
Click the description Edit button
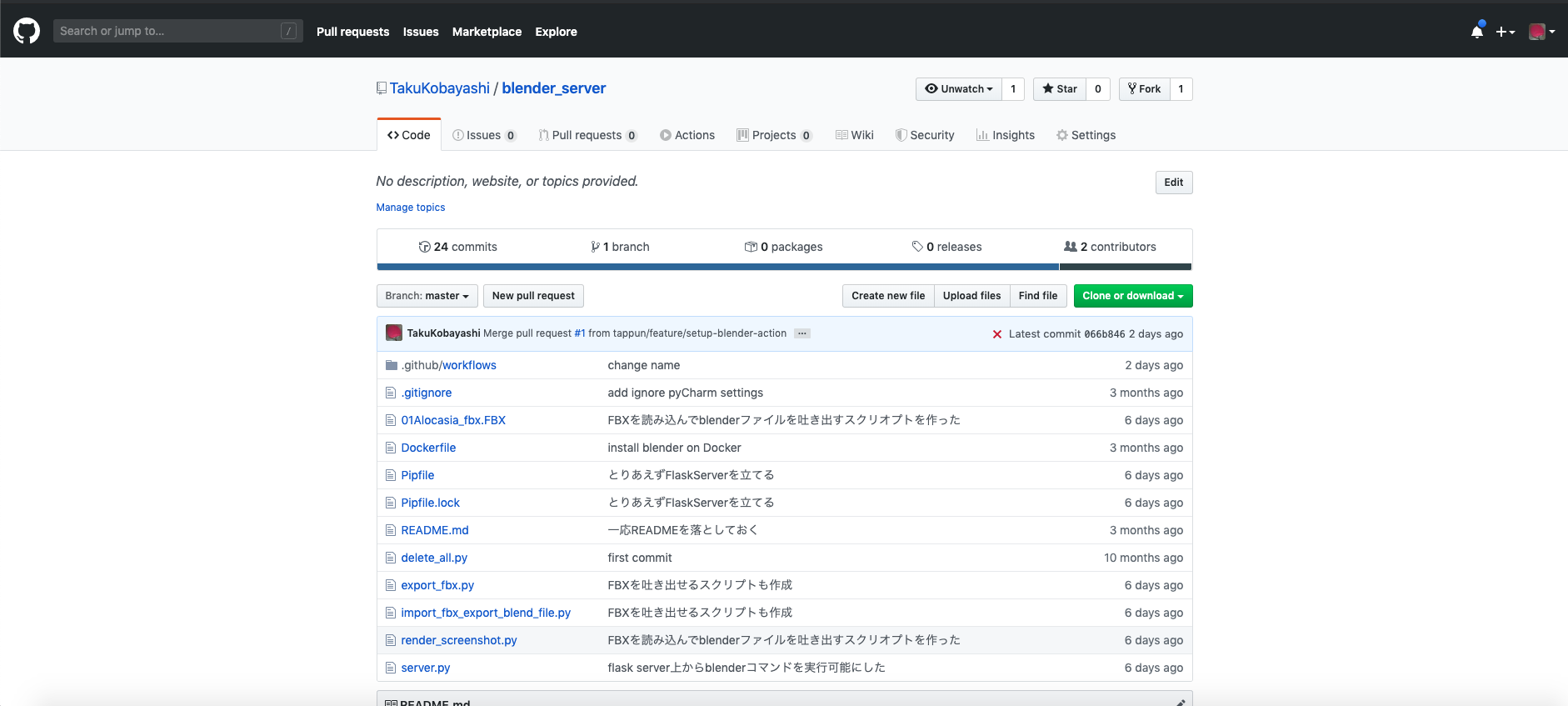click(1174, 183)
